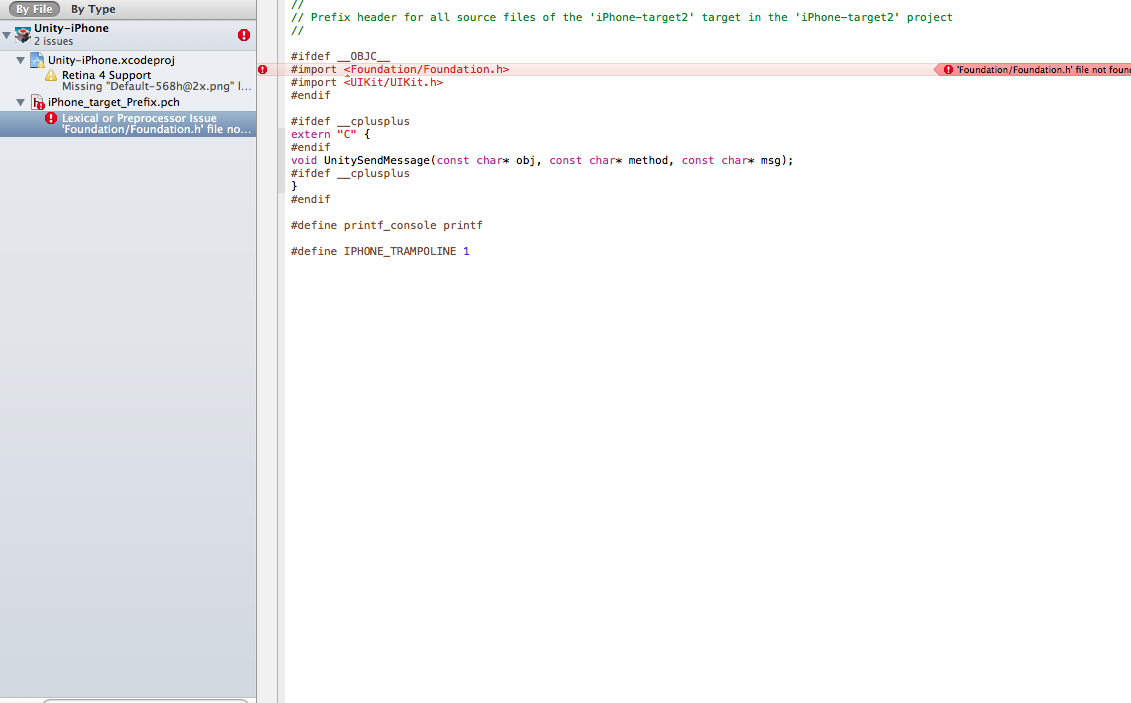Screen dimensions: 1131x703
Task: Click the code folding ribbon beside extern block
Action: coord(281,161)
